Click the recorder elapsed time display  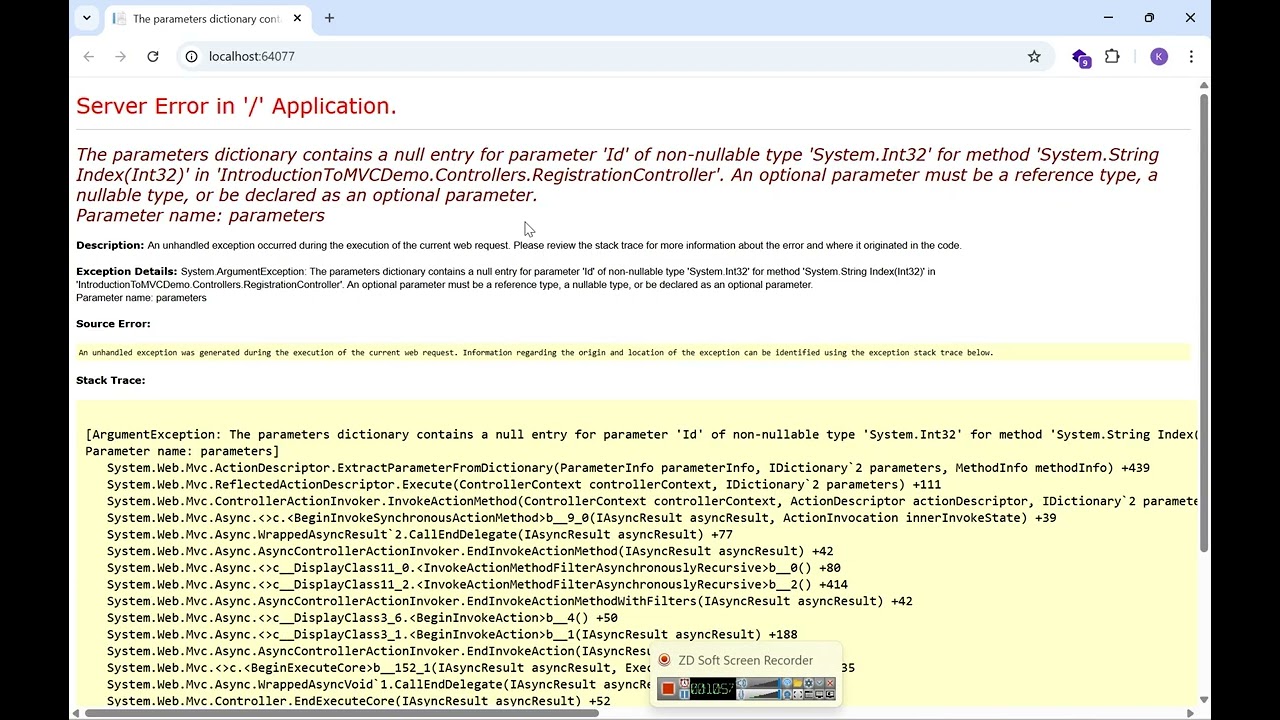click(x=713, y=689)
